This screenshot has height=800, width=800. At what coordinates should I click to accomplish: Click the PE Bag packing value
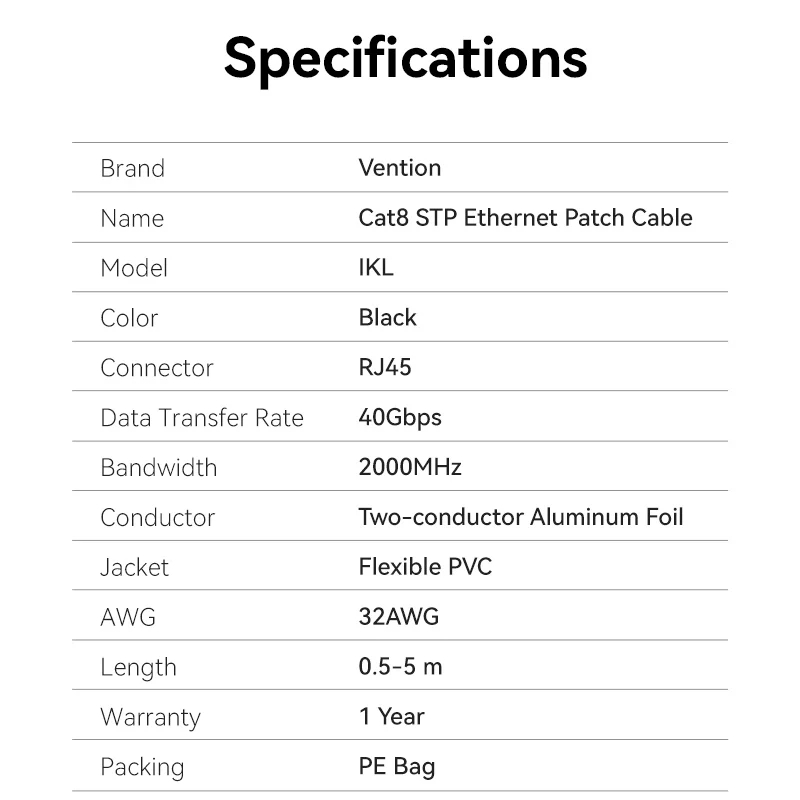[x=397, y=767]
